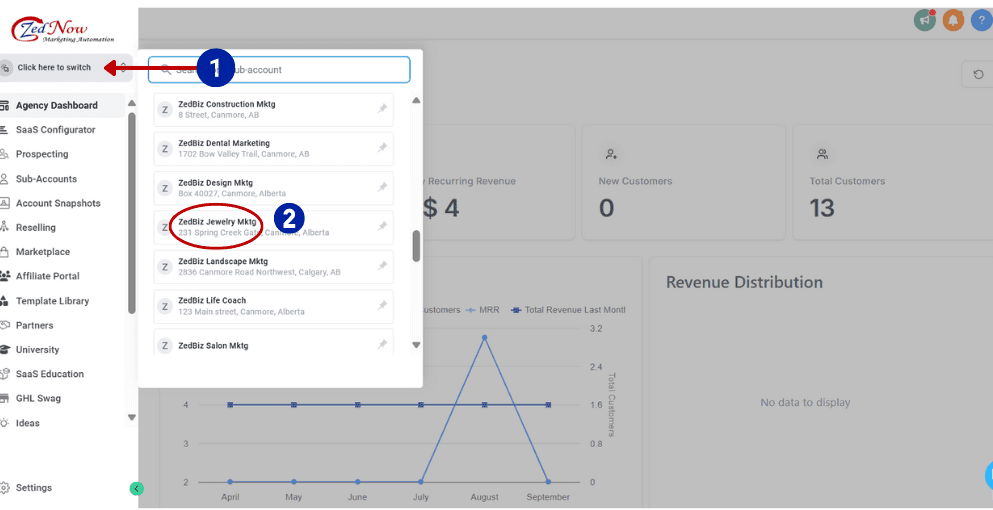Pin ZedBiz Construction Mktg sub-account

382,110
